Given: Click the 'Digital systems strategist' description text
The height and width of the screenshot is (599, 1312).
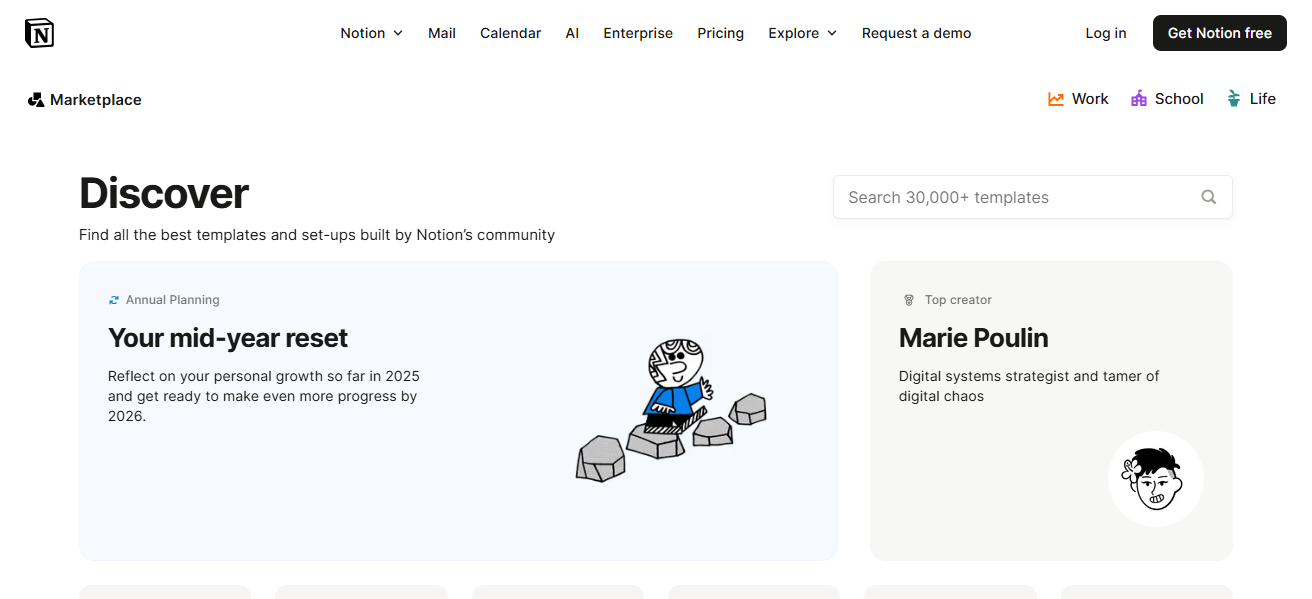Looking at the screenshot, I should tap(1029, 386).
